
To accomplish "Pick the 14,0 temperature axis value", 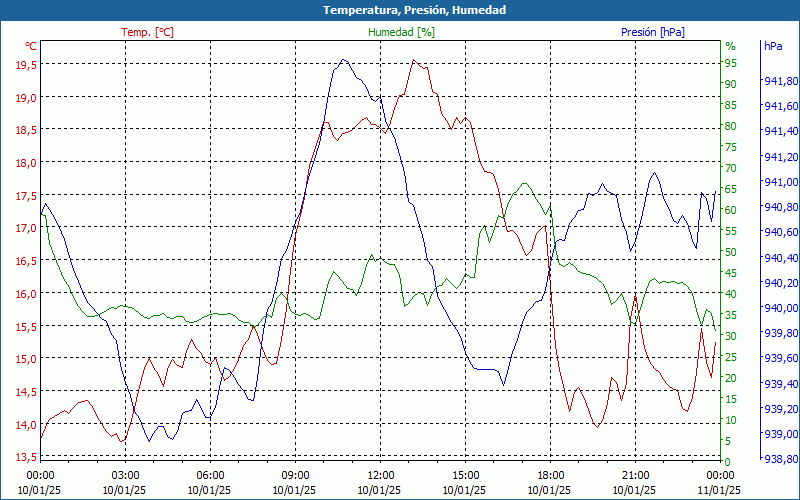I will click(x=27, y=424).
